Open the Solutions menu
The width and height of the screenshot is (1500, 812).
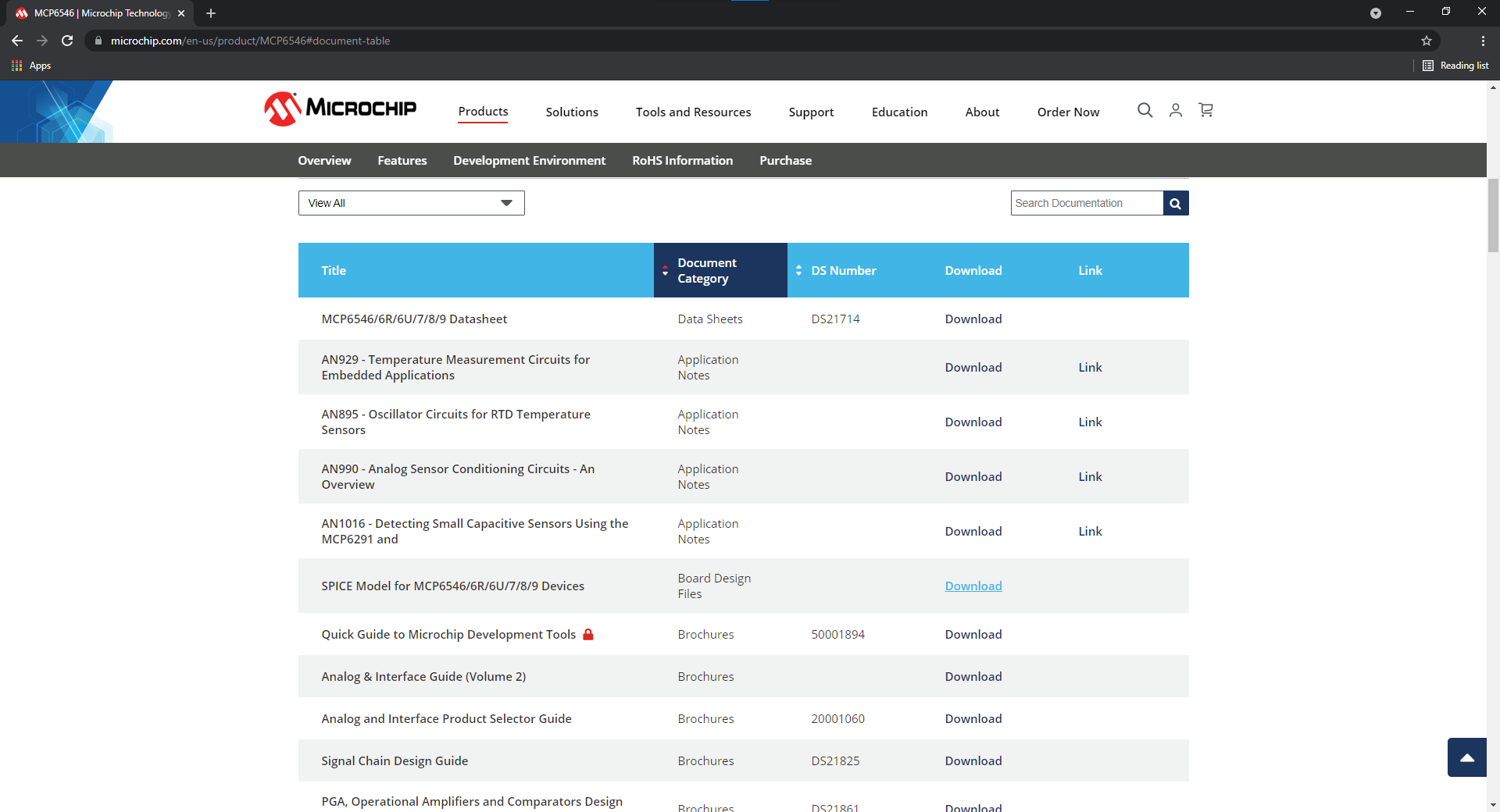pyautogui.click(x=572, y=112)
